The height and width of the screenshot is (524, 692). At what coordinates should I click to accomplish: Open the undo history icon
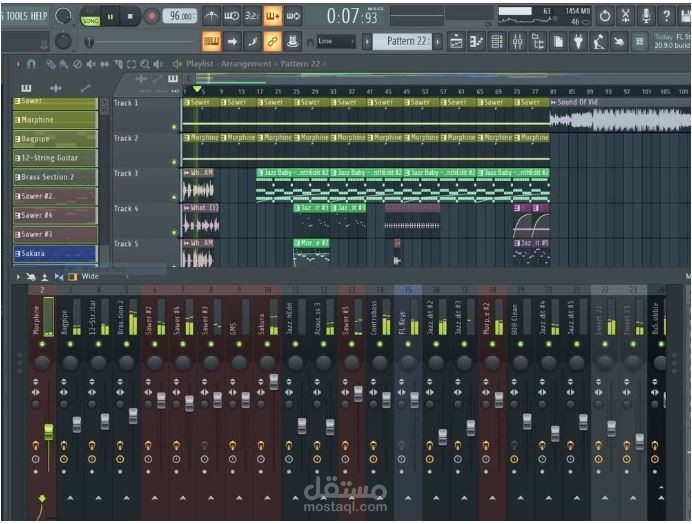pos(605,16)
